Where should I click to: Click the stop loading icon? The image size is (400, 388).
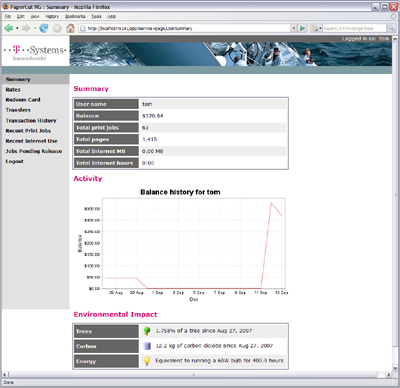pos(57,28)
